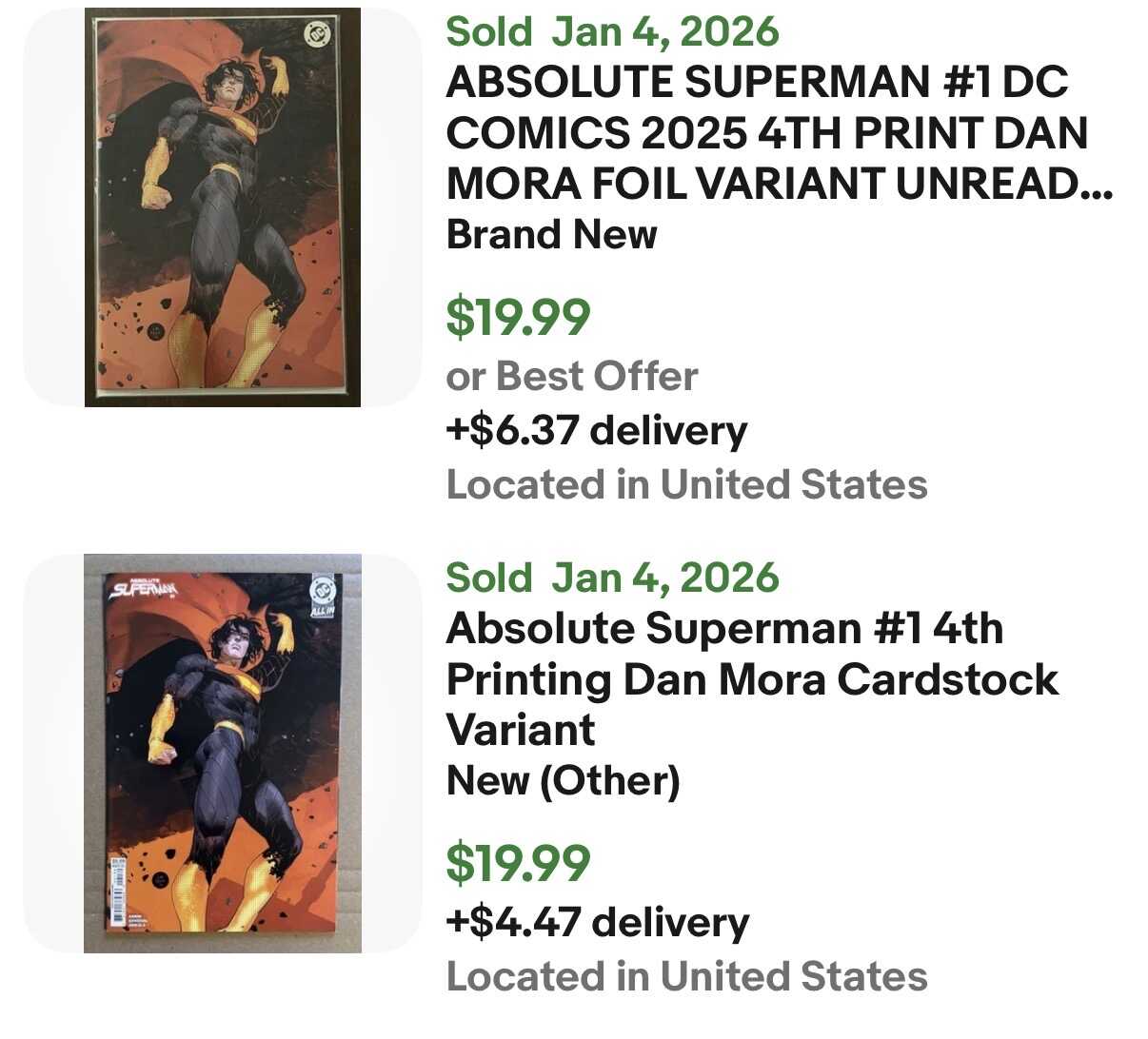The width and height of the screenshot is (1148, 1039).
Task: Click the $19.99 price on the cardstock variant listing
Action: pos(518,863)
